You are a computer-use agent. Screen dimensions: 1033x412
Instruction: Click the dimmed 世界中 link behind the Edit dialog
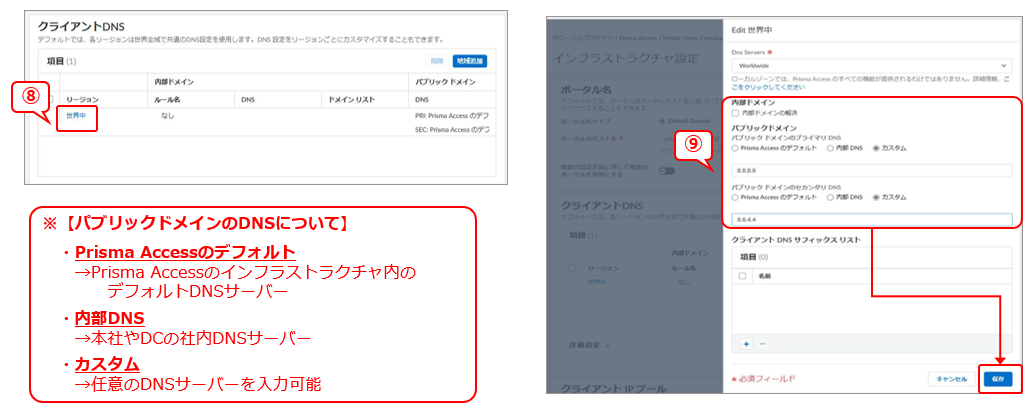(x=598, y=281)
